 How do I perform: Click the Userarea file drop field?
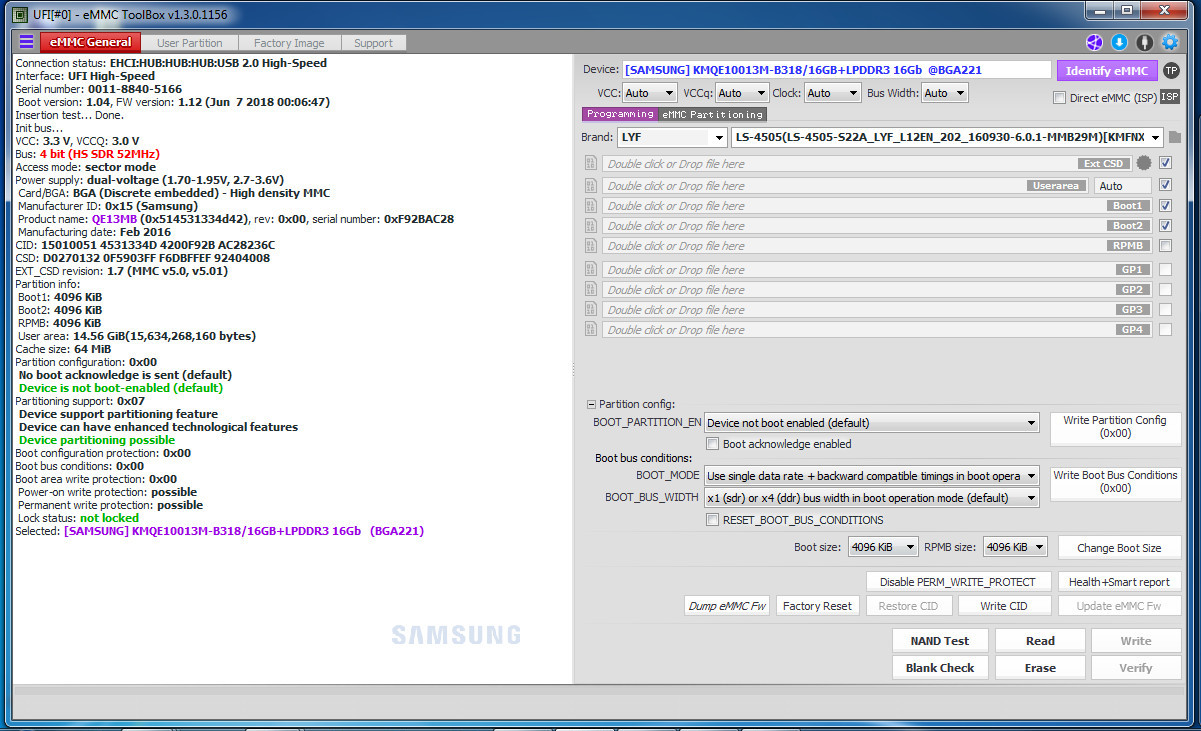[x=844, y=186]
